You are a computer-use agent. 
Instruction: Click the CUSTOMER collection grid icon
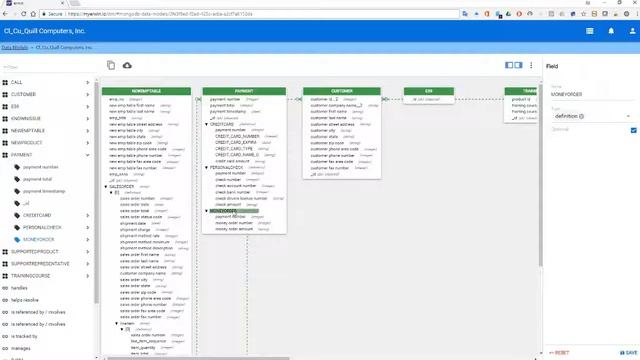(5, 94)
